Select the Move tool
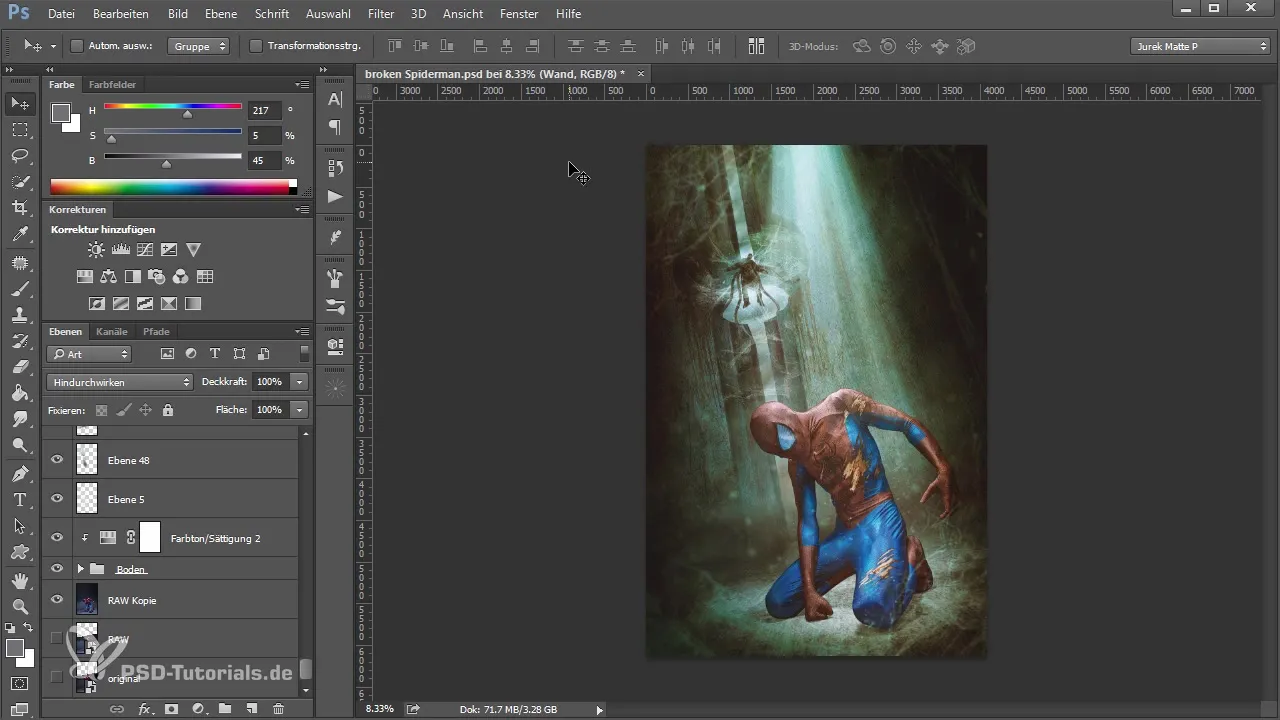 (19, 103)
